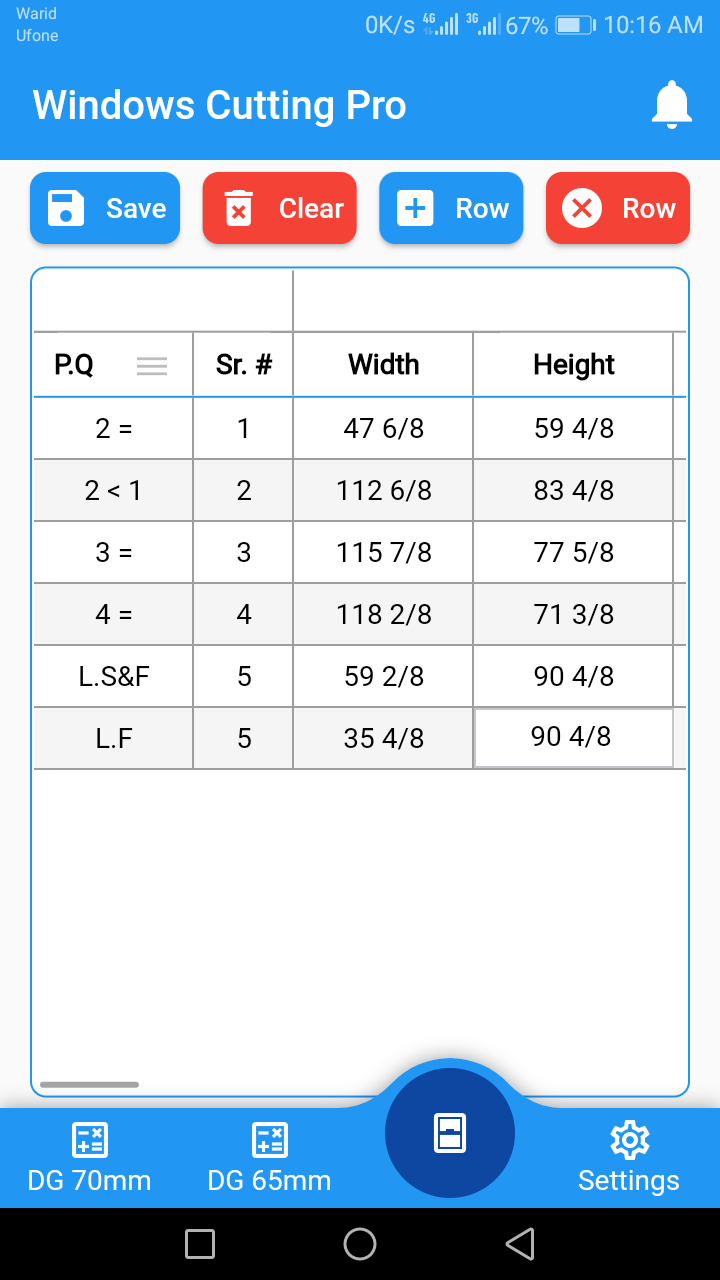Tap the Android home circle button
This screenshot has width=720, height=1280.
tap(360, 1244)
